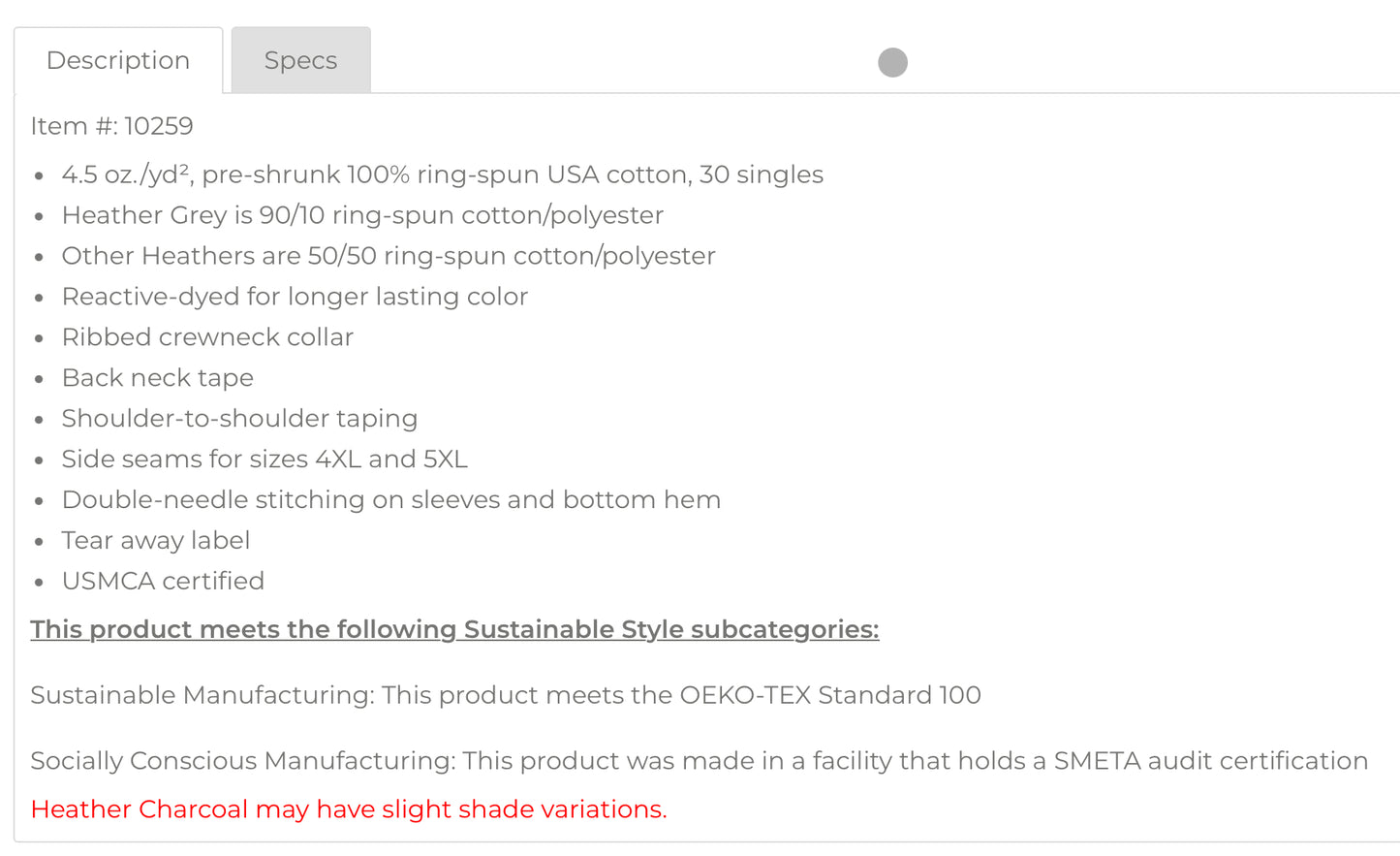The image size is (1400, 856).
Task: Click the 4.5 oz. pre-shrunk cotton bullet
Action: (x=442, y=174)
